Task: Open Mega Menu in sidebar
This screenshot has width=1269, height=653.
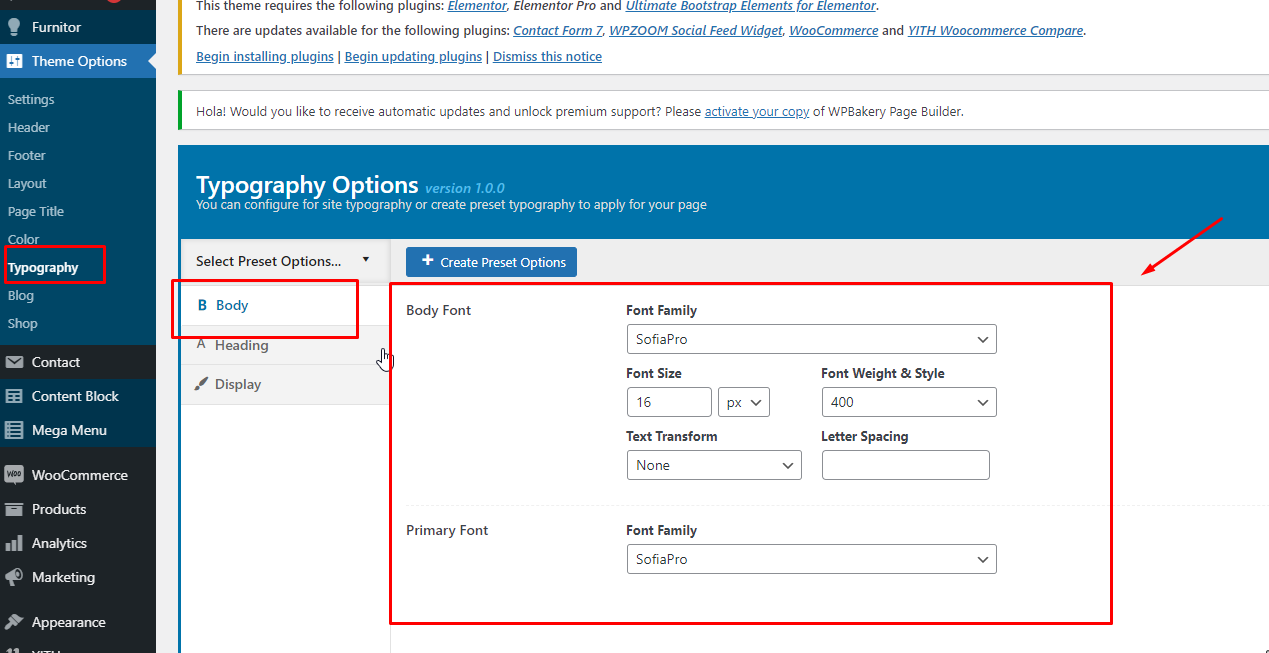Action: click(78, 430)
